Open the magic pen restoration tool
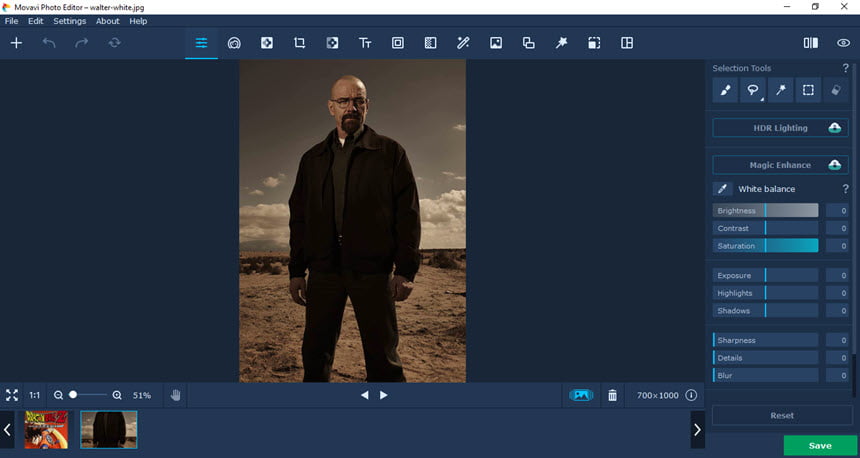The height and width of the screenshot is (458, 860). point(463,43)
